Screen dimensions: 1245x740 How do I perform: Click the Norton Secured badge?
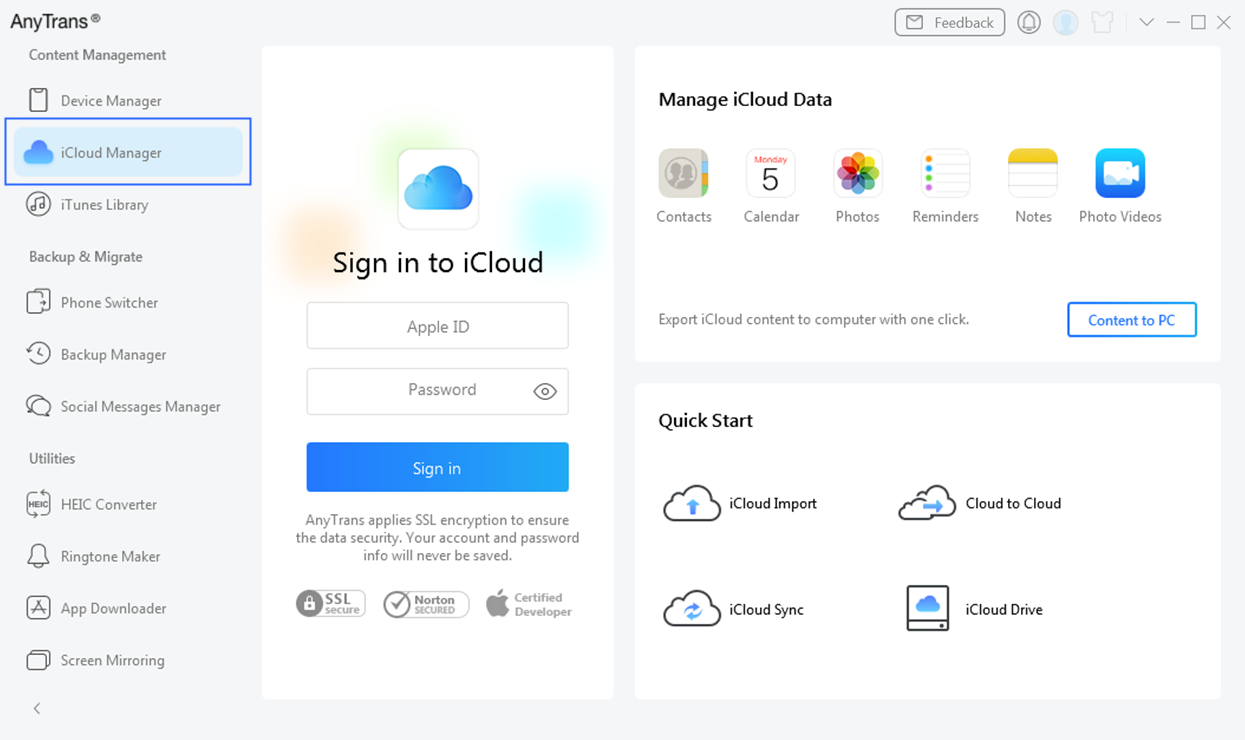tap(426, 604)
